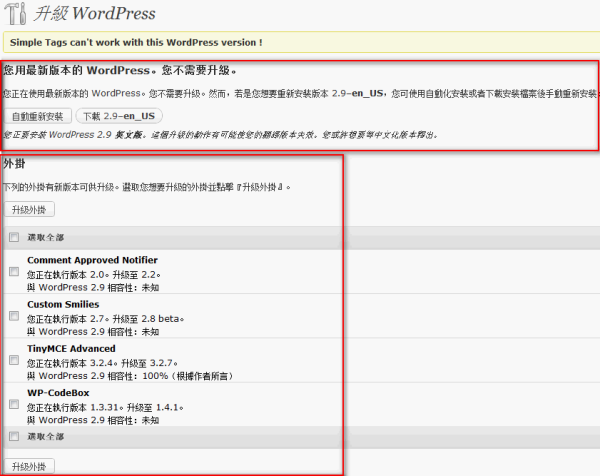Click the bottom 升級外掛 button
The height and width of the screenshot is (476, 600).
click(x=29, y=466)
